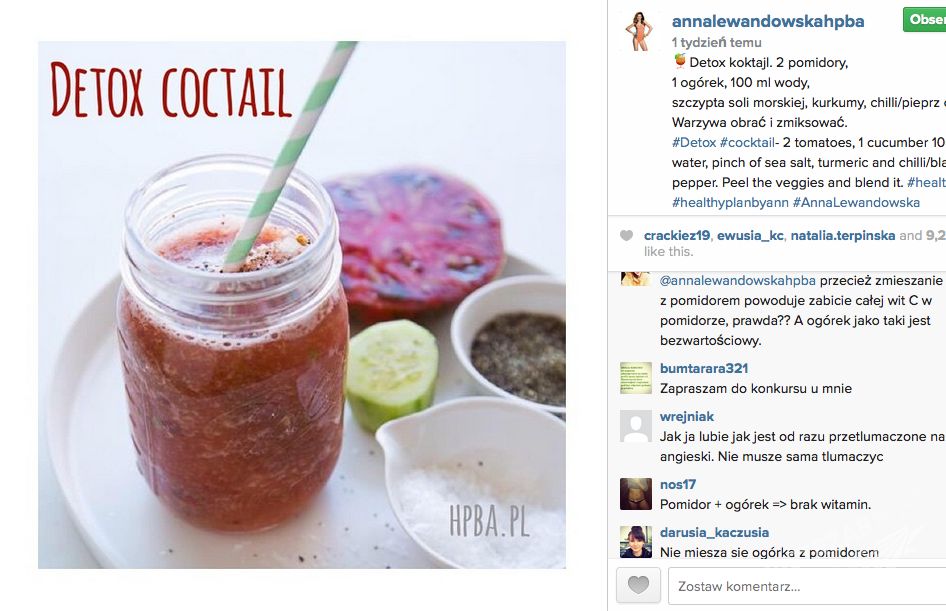Click the Detox cocktail photo
The height and width of the screenshot is (611, 946).
point(302,305)
